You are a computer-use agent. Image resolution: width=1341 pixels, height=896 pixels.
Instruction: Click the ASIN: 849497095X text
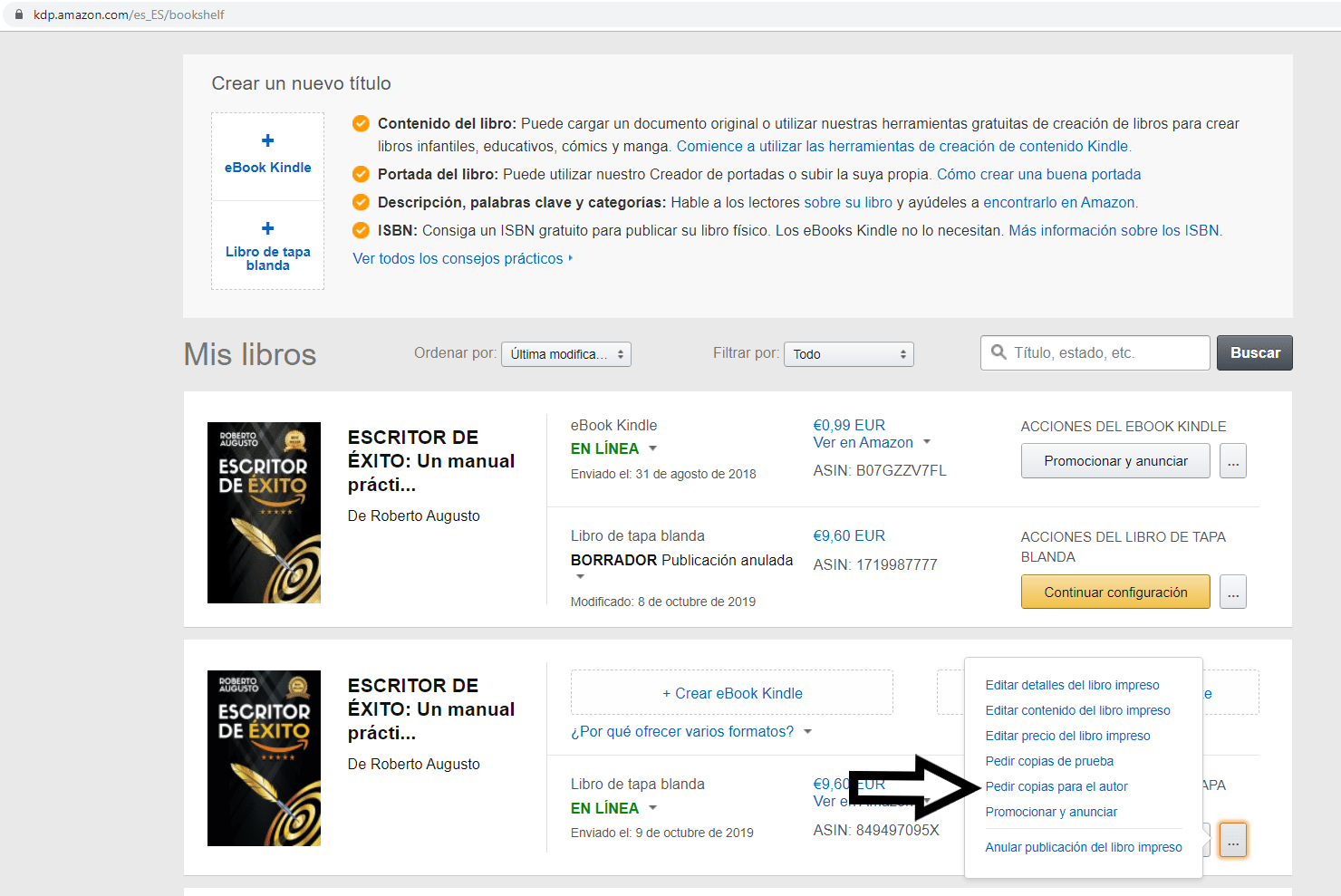876,830
